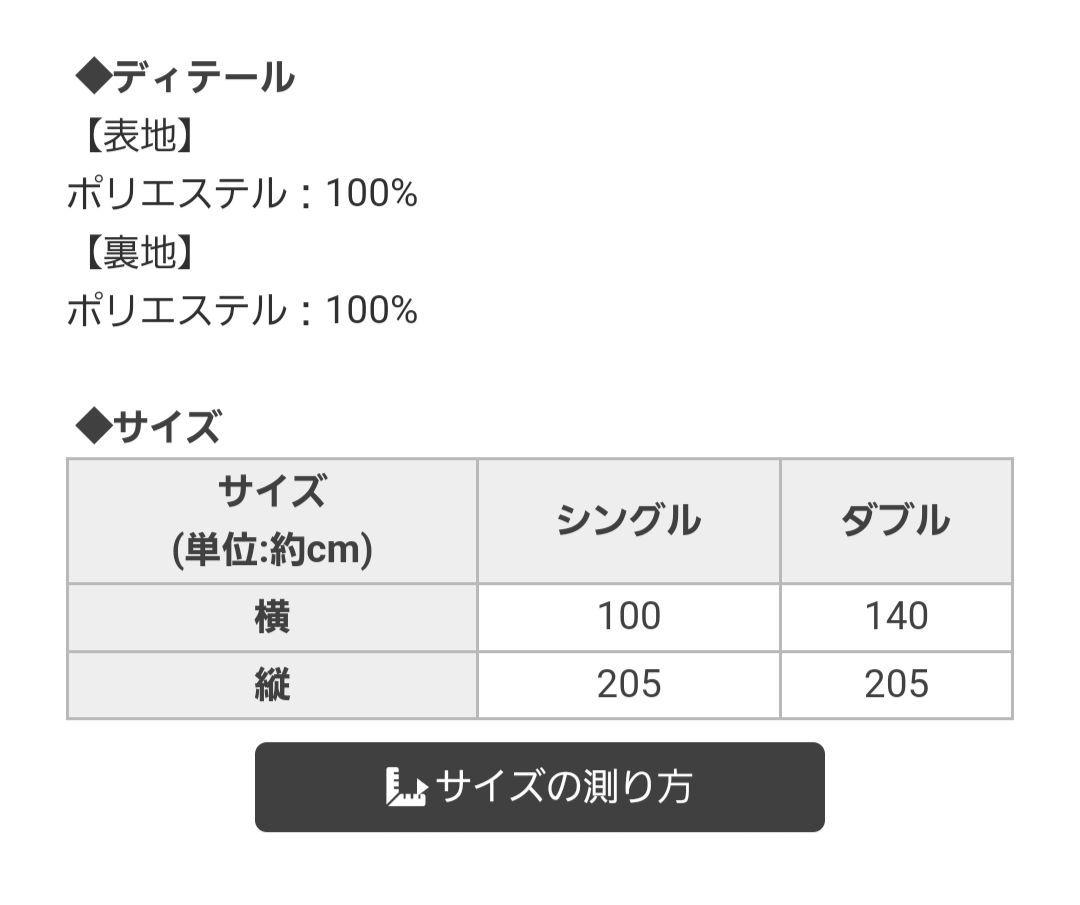Click the サイズ (単位:約cm) header cell
1080x905 pixels.
272,520
